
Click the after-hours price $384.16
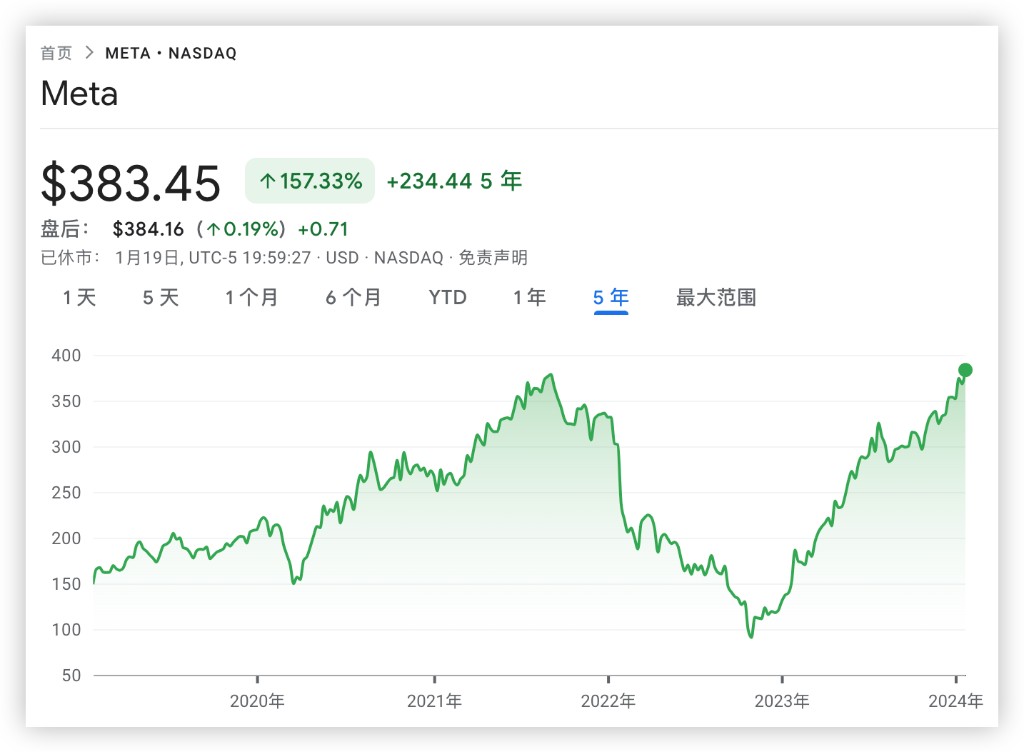pos(148,229)
